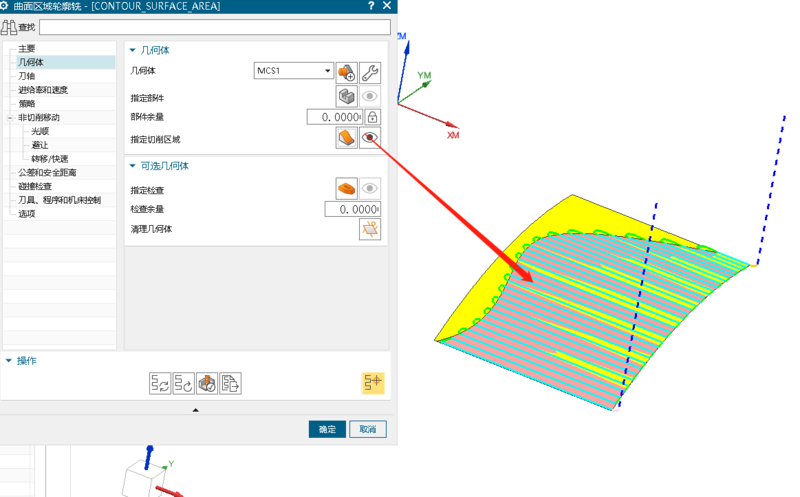The width and height of the screenshot is (800, 497).
Task: Click the specify part icon
Action: (346, 96)
